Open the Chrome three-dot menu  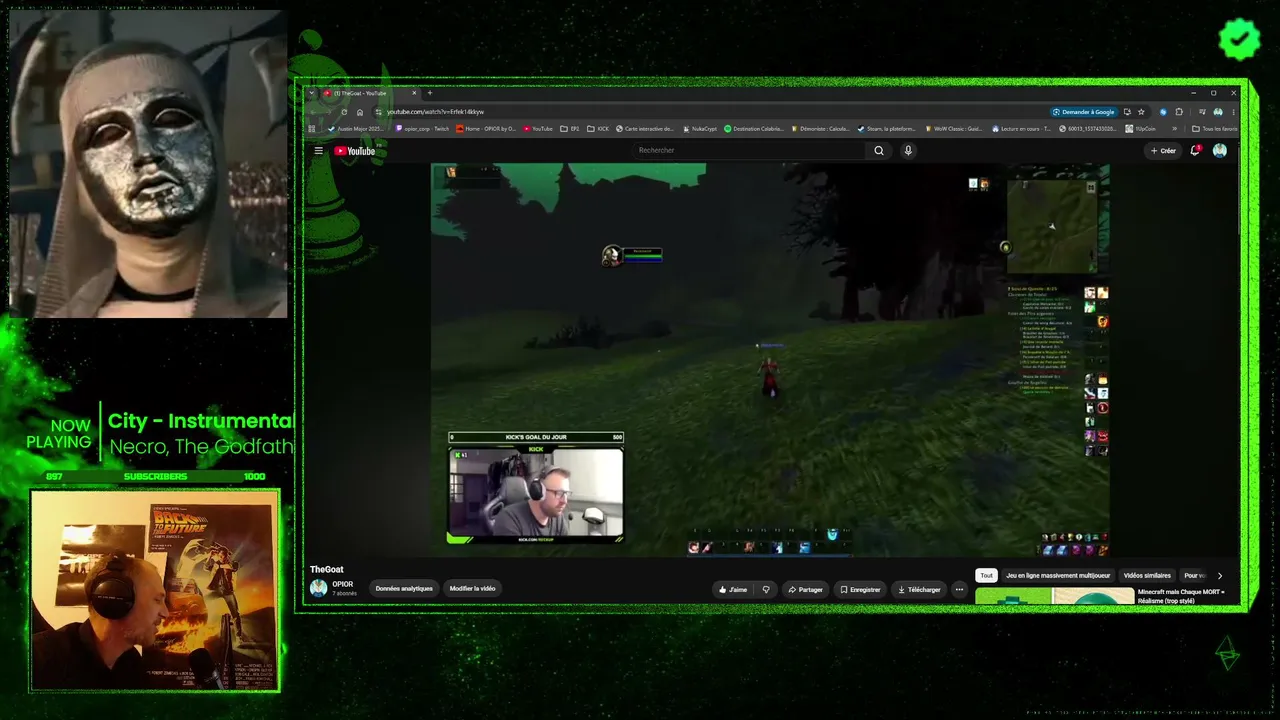click(x=1233, y=112)
